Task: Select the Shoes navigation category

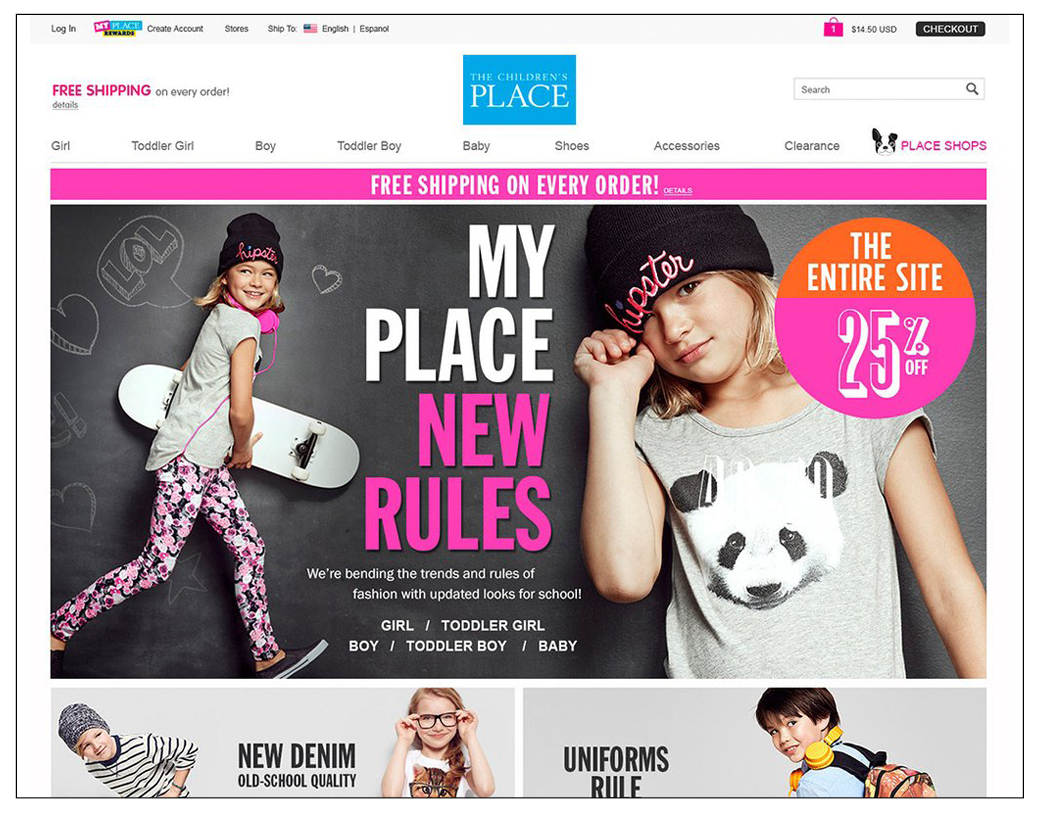Action: click(x=572, y=145)
